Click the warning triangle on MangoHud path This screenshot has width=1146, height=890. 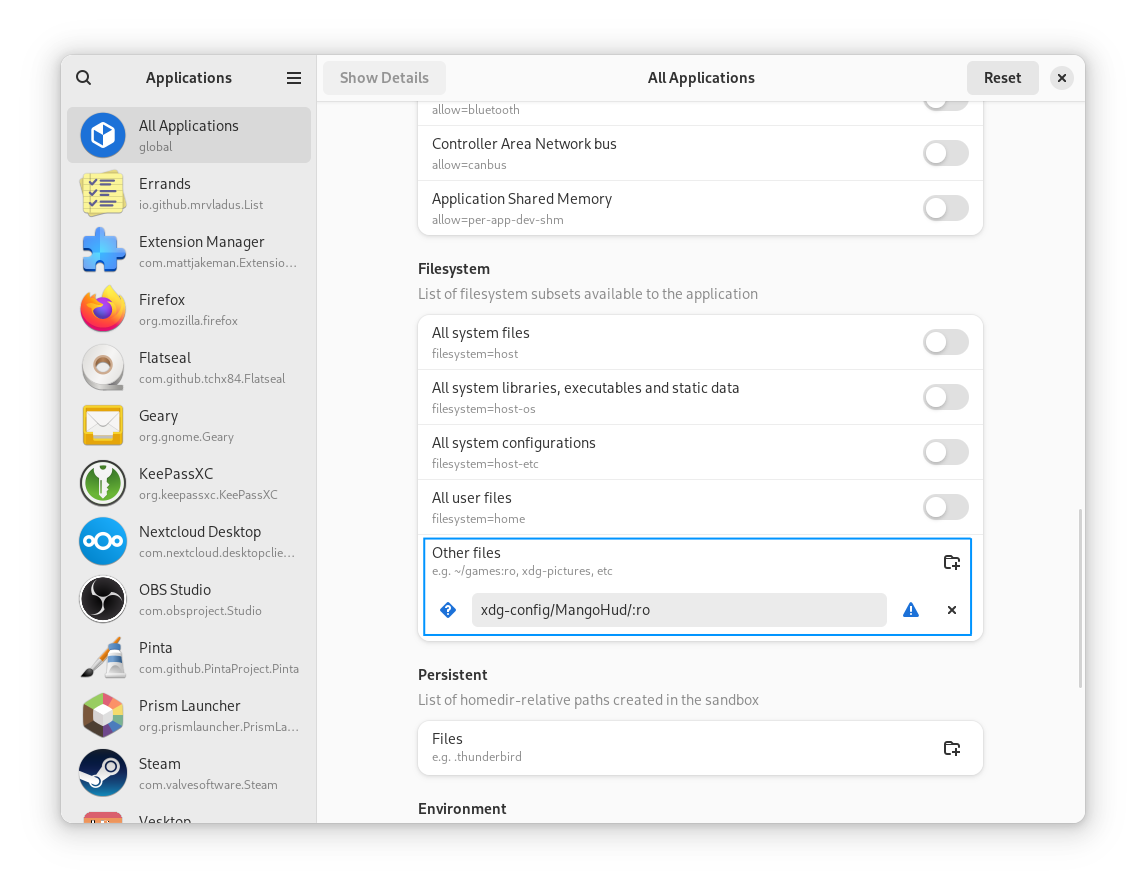[910, 610]
